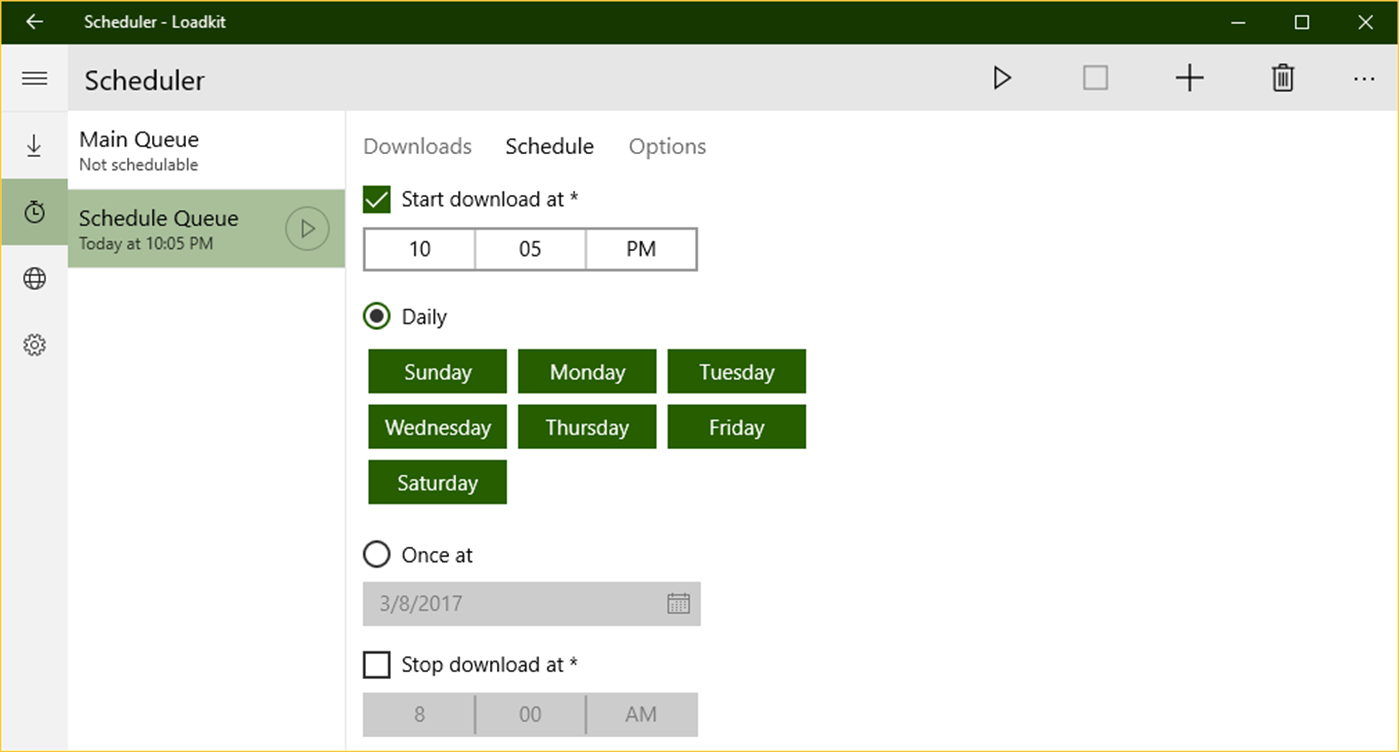Screen dimensions: 1399x752
Task: Select the Downloads sidebar icon
Action: (35, 145)
